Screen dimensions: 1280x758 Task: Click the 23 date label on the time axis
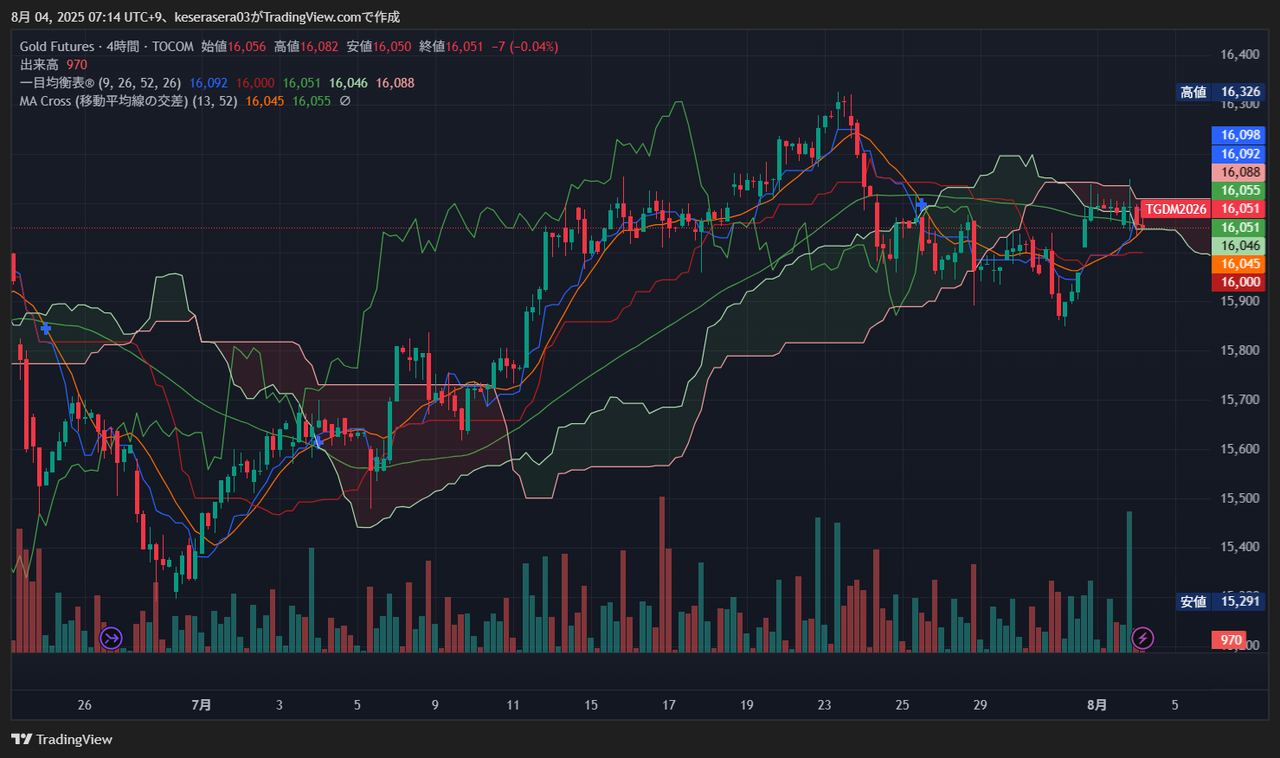(x=825, y=705)
